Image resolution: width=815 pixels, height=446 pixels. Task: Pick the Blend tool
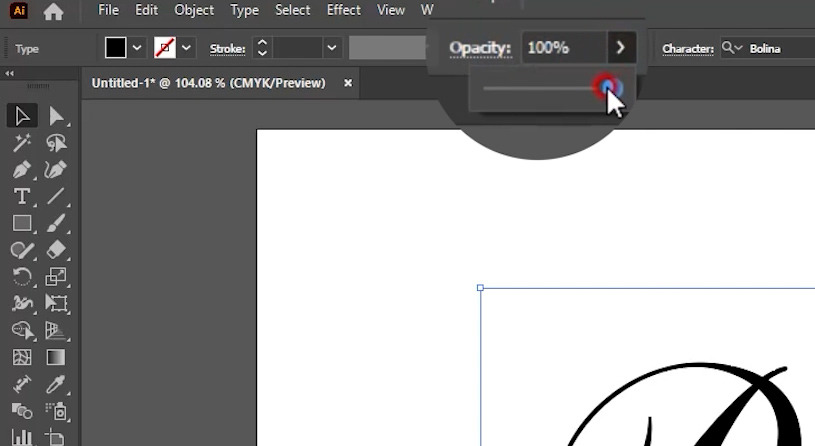22,411
